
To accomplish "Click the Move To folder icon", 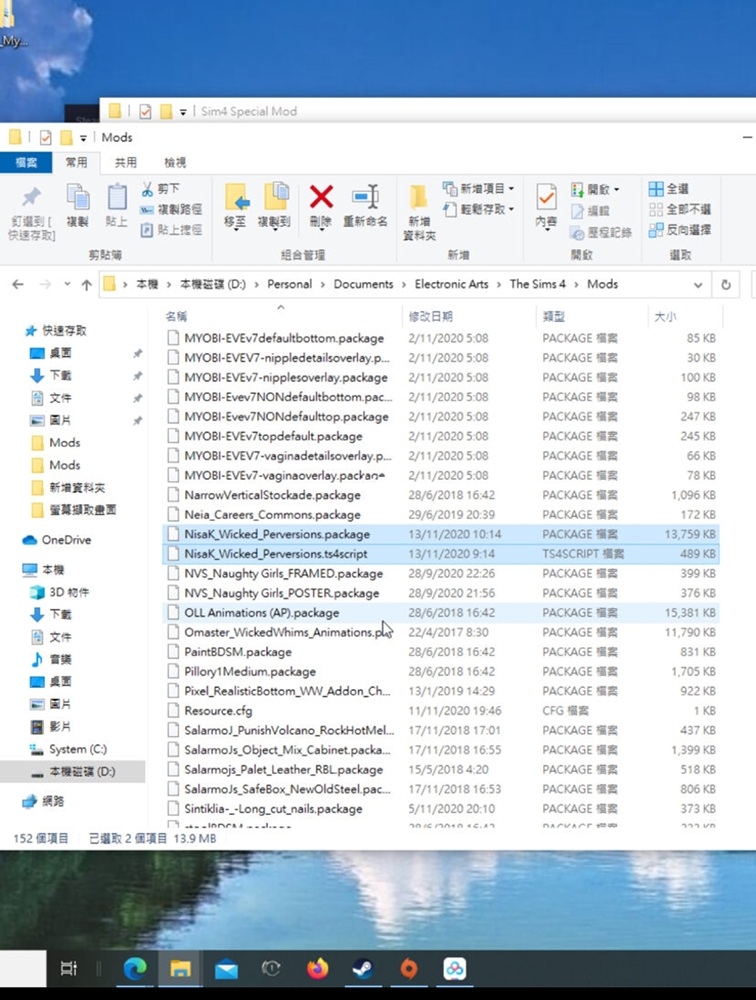I will 235,198.
